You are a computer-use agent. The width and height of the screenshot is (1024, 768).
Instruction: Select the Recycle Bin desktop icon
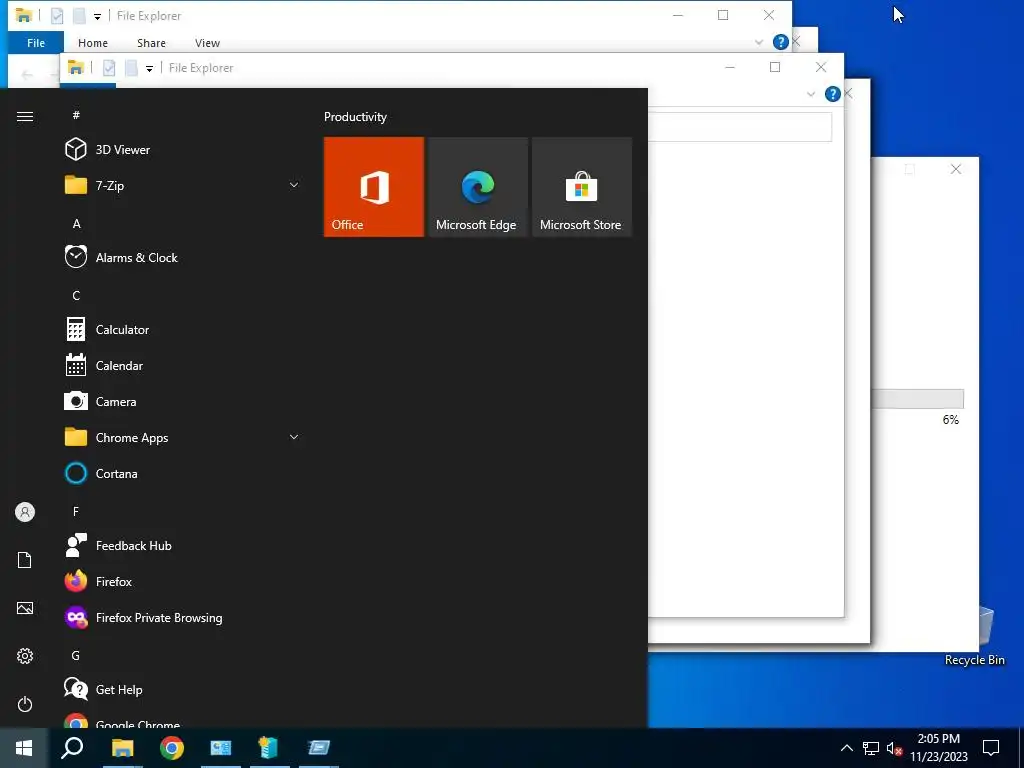click(x=974, y=637)
